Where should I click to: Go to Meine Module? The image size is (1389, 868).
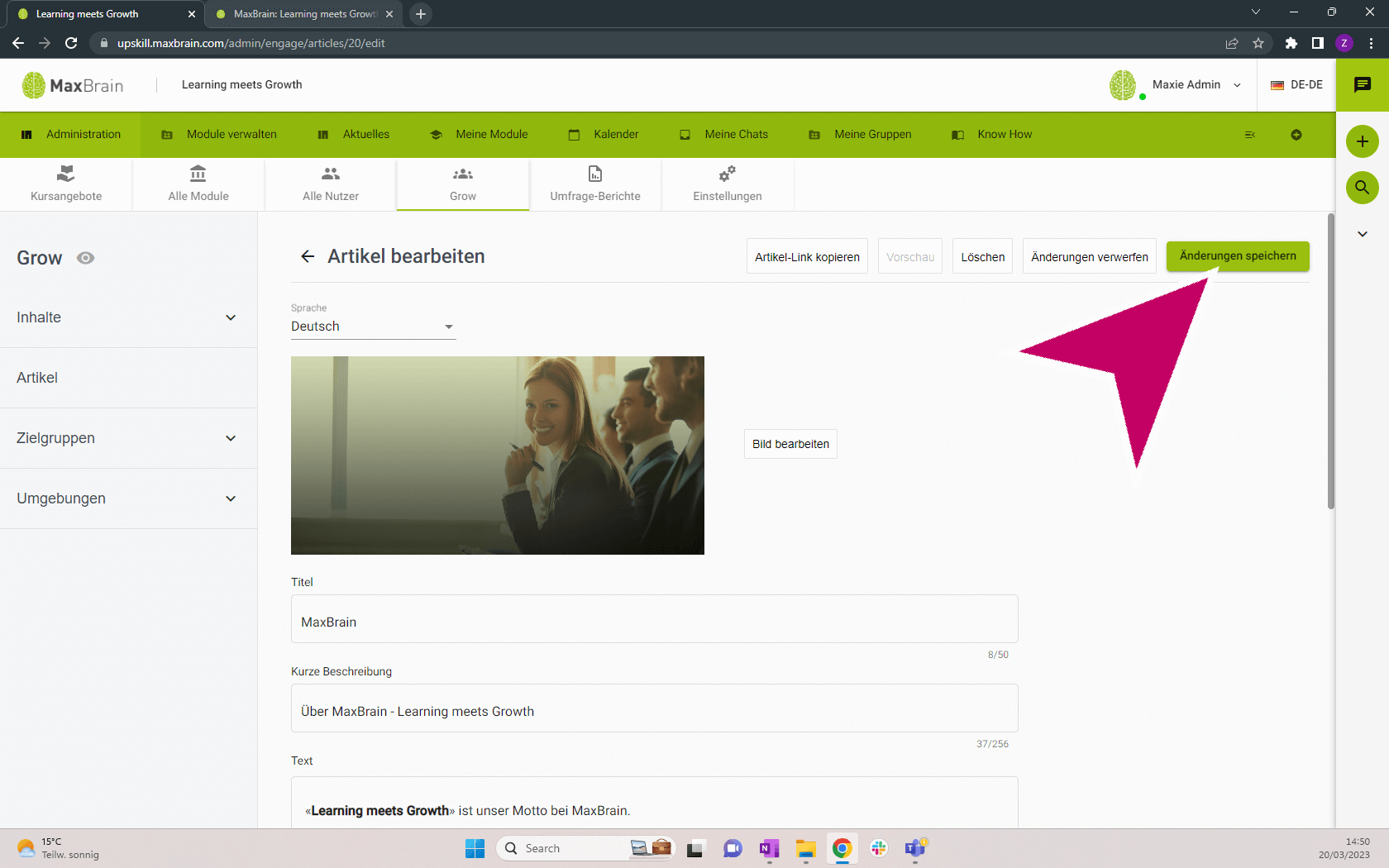click(x=479, y=135)
